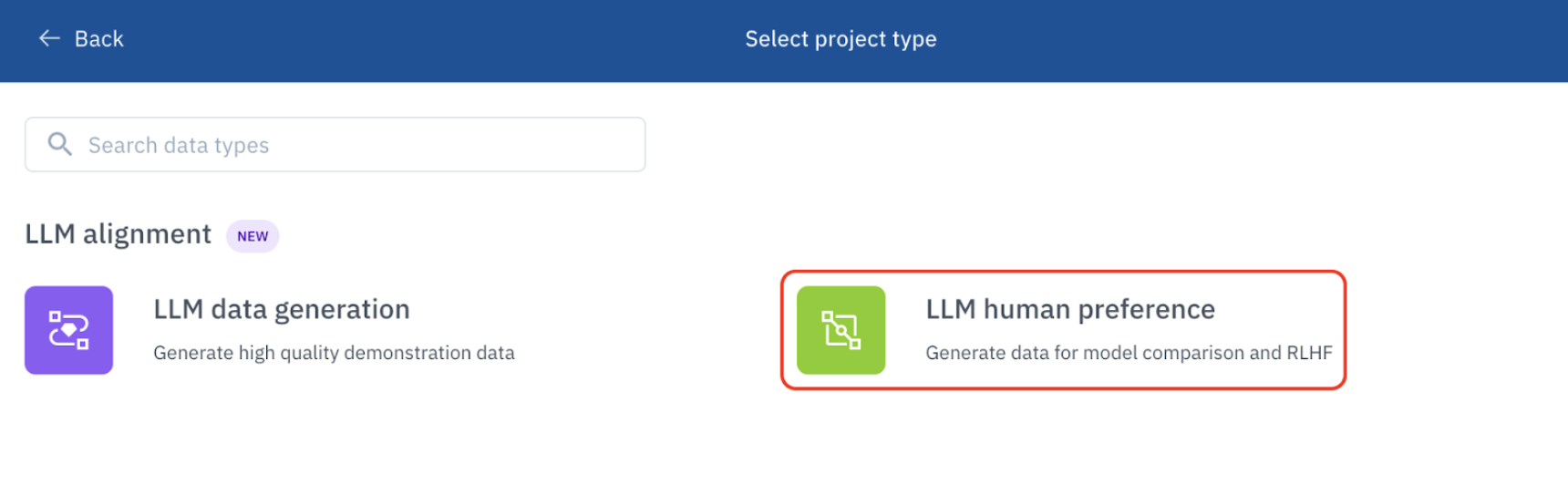Click the Select project type header title
The width and height of the screenshot is (1568, 485).
(x=841, y=39)
